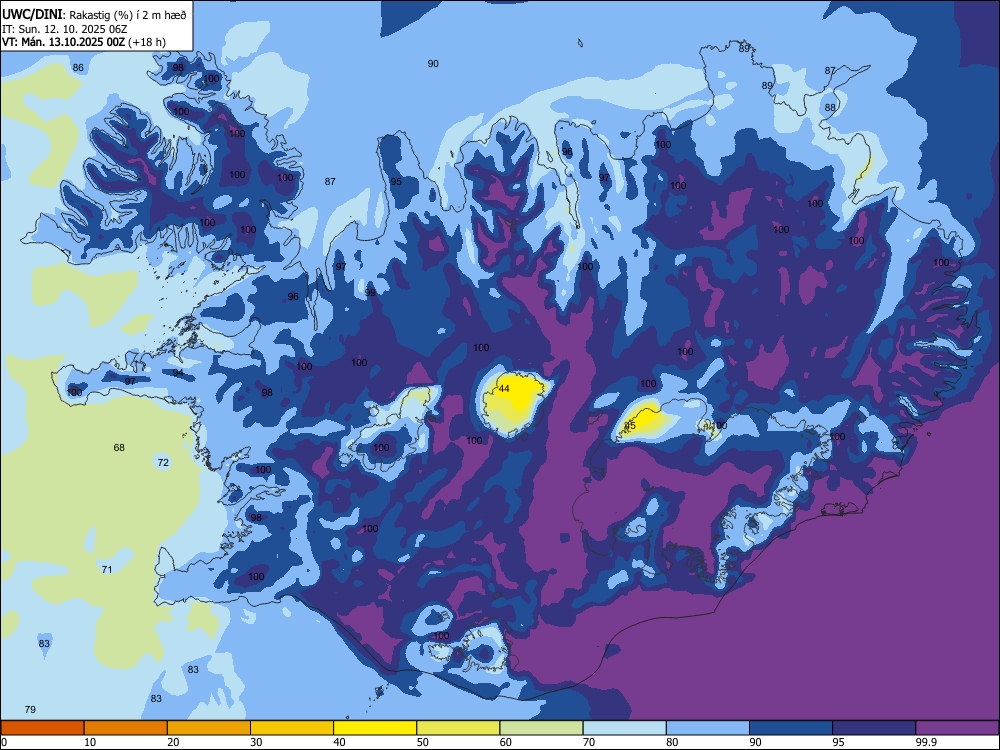Click the 80–90 light blue legend swatch
Screen dimensions: 1000x750
click(708, 728)
